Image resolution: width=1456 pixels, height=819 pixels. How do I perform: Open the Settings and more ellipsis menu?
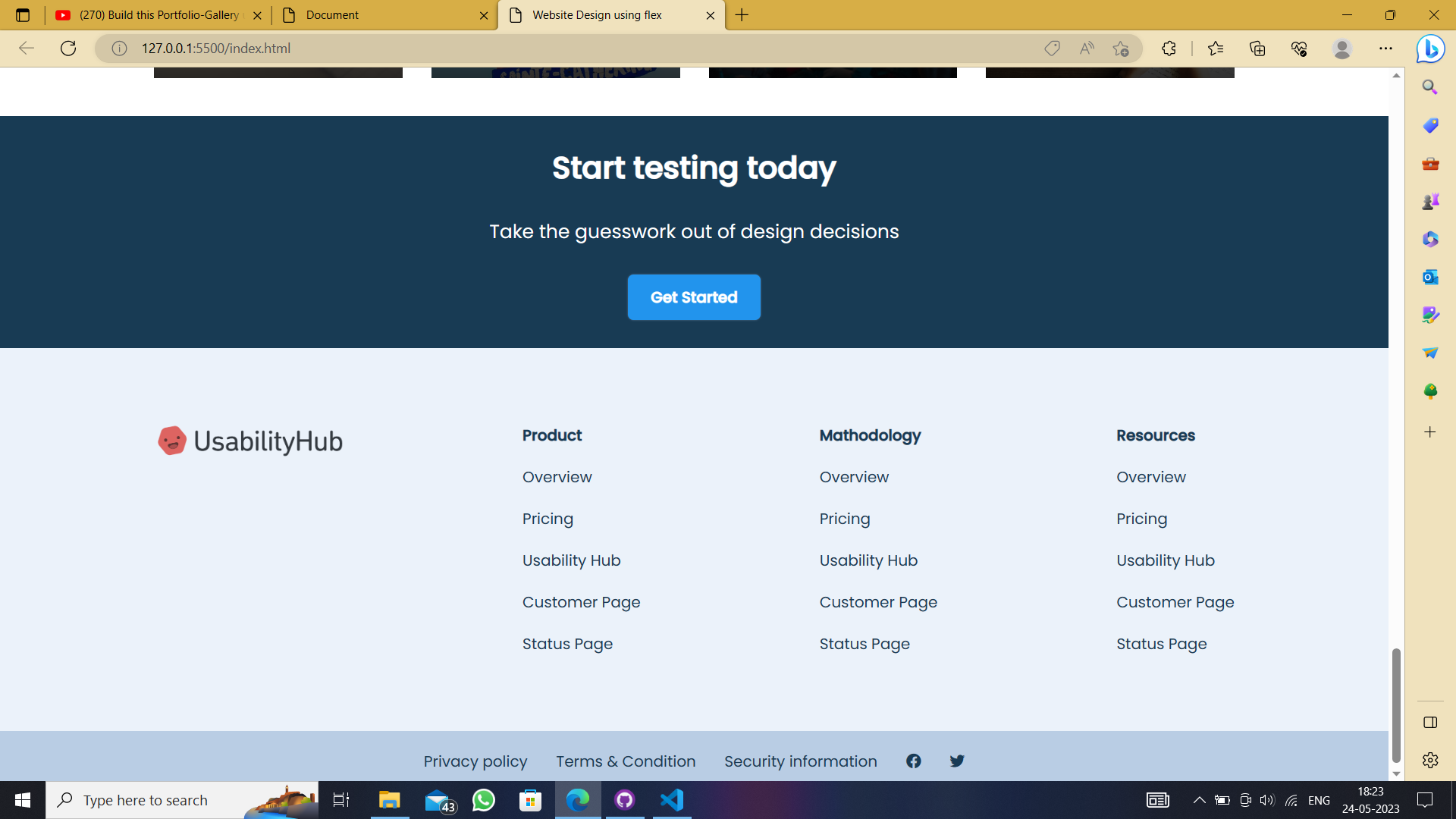click(1387, 48)
